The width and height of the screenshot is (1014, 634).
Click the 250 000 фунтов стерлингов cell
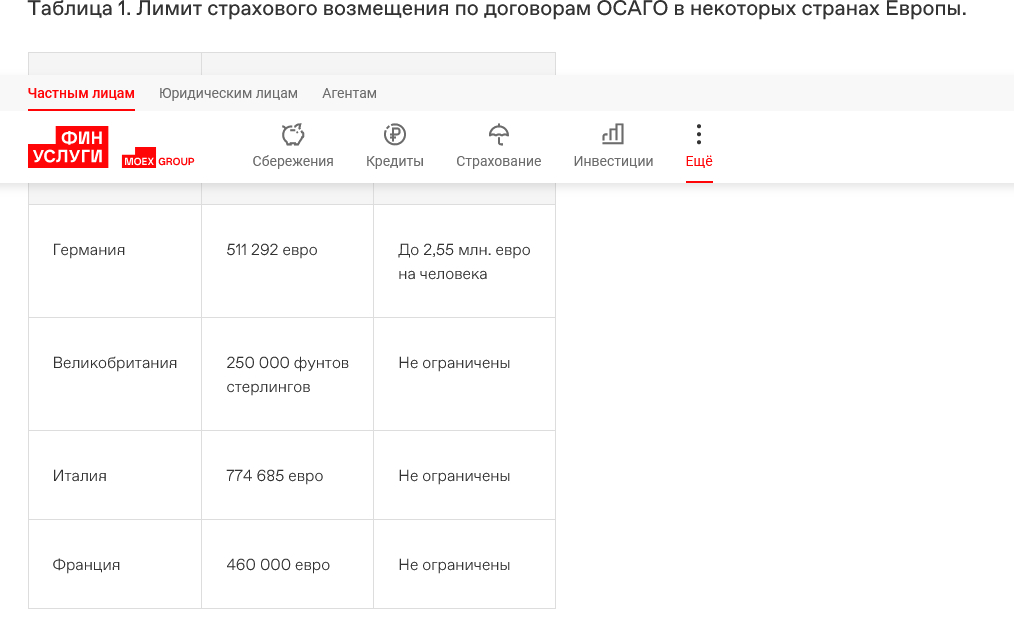click(x=288, y=374)
